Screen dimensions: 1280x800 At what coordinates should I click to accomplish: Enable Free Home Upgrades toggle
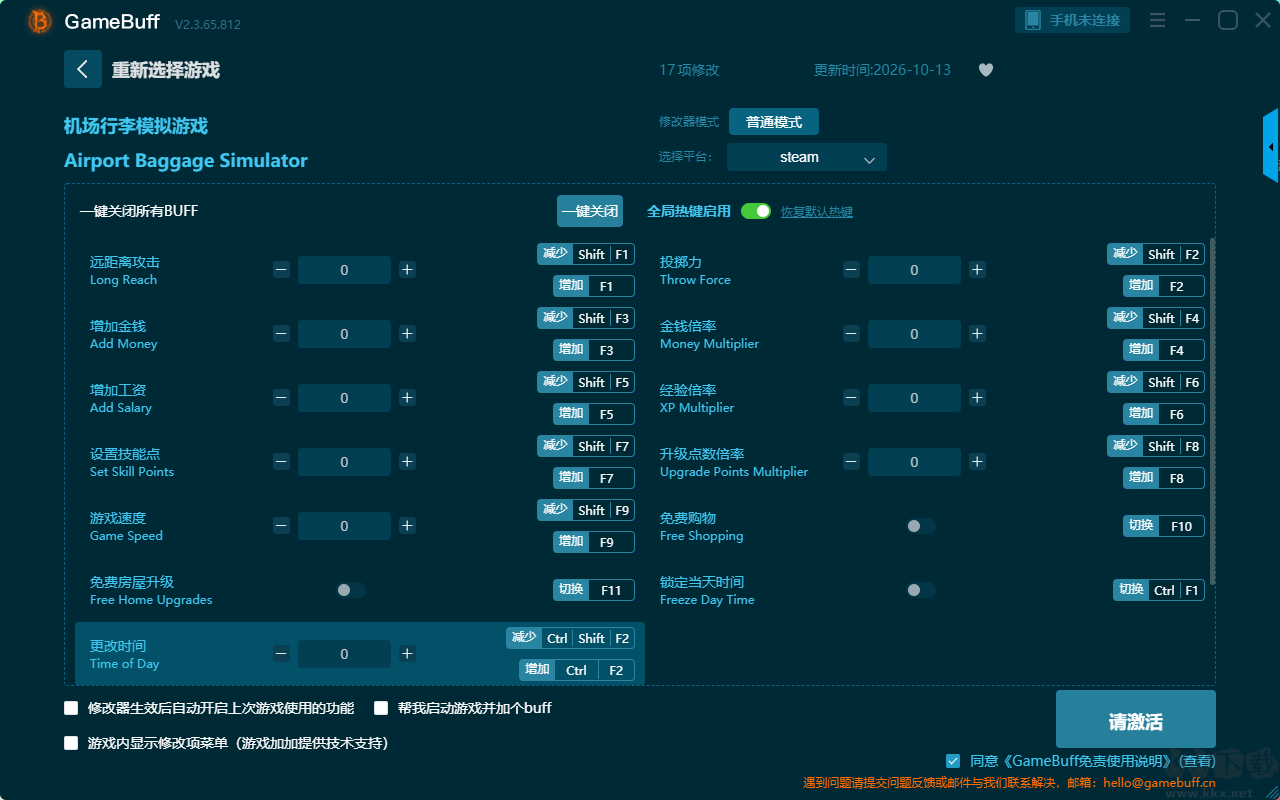(351, 590)
